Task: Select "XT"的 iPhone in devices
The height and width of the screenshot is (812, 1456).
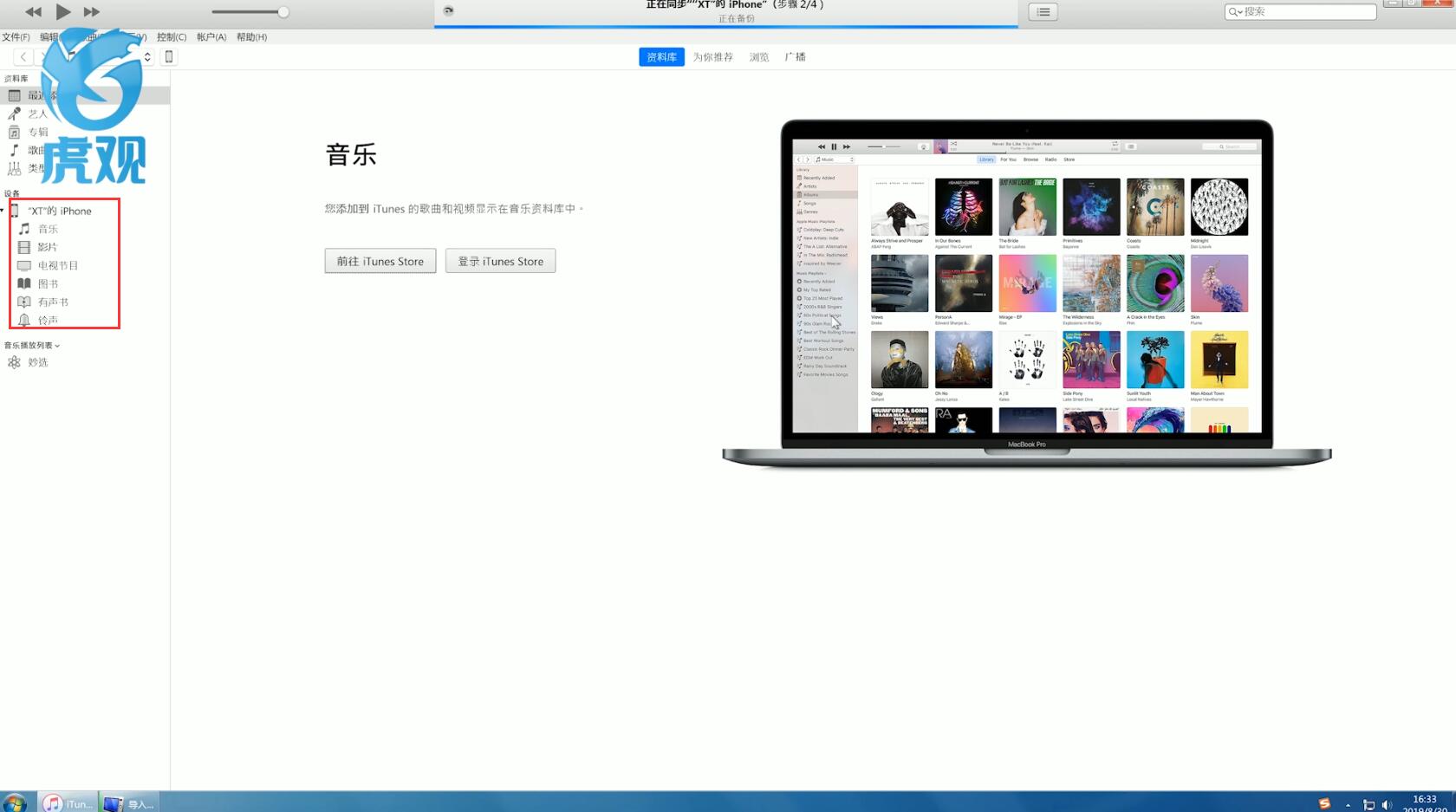Action: [x=59, y=211]
